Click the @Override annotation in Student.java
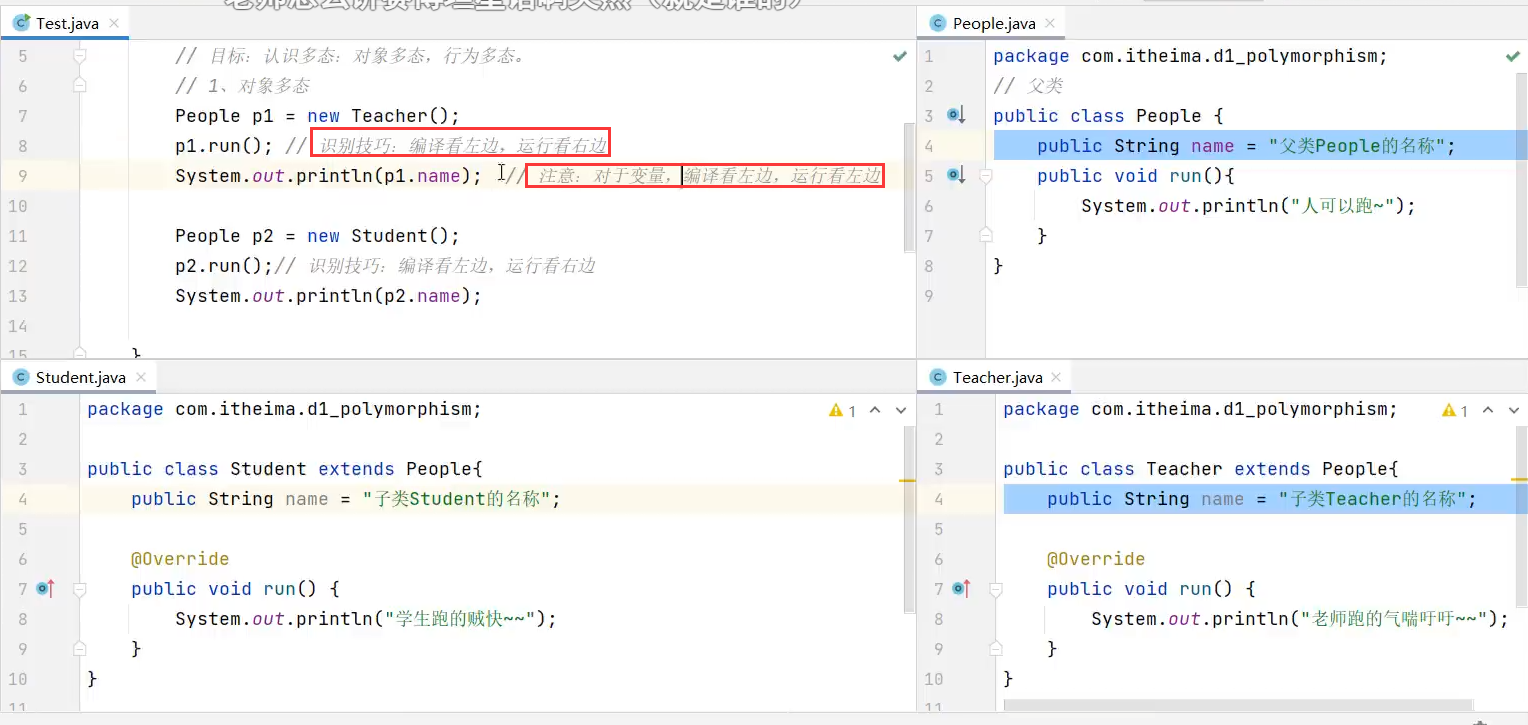 180,559
